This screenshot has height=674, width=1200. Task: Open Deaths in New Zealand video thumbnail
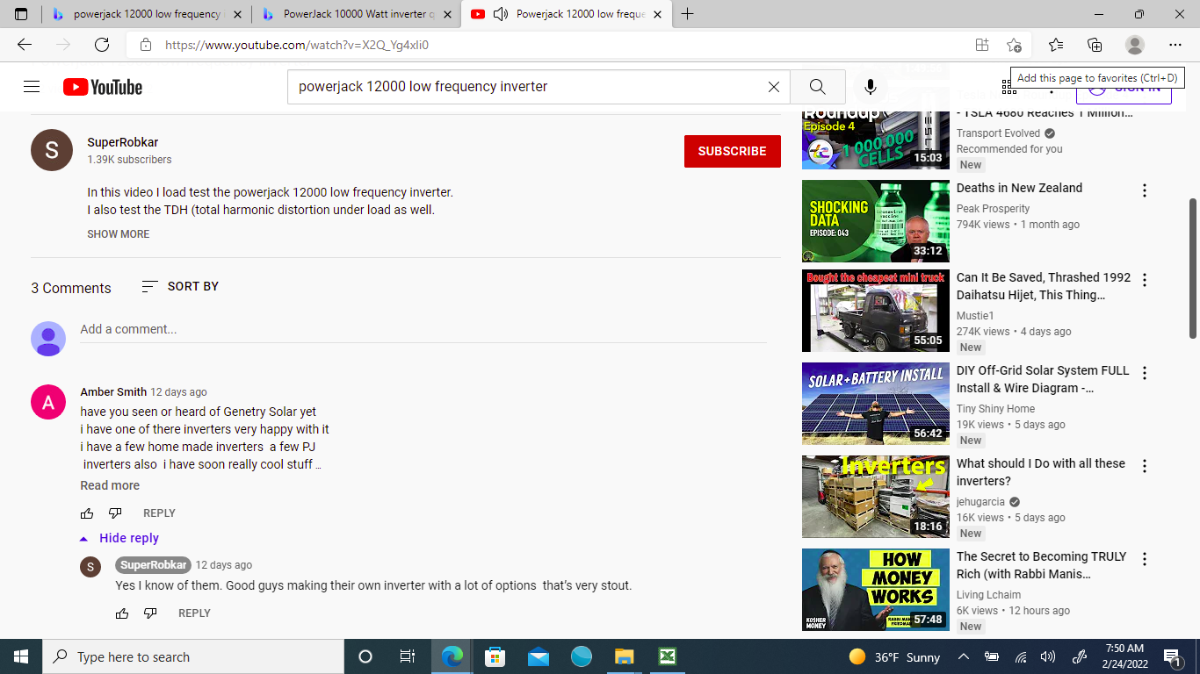click(875, 221)
